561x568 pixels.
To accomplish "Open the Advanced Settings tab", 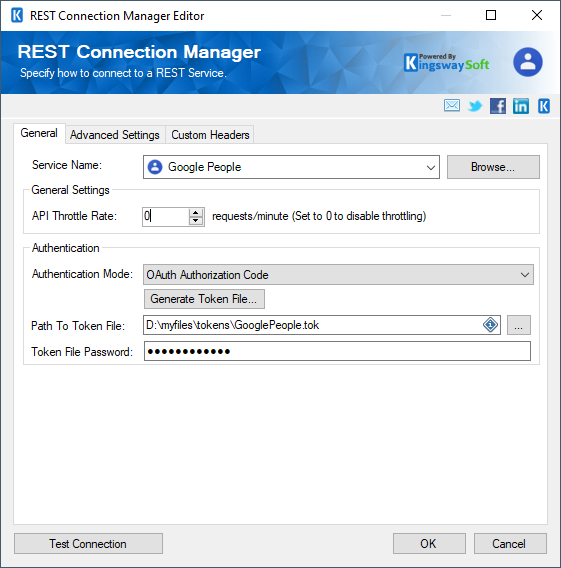I will click(115, 135).
